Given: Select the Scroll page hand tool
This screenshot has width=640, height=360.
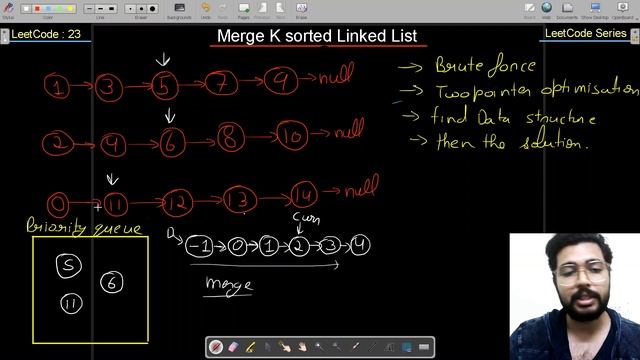Looking at the screenshot, I should 302,347.
